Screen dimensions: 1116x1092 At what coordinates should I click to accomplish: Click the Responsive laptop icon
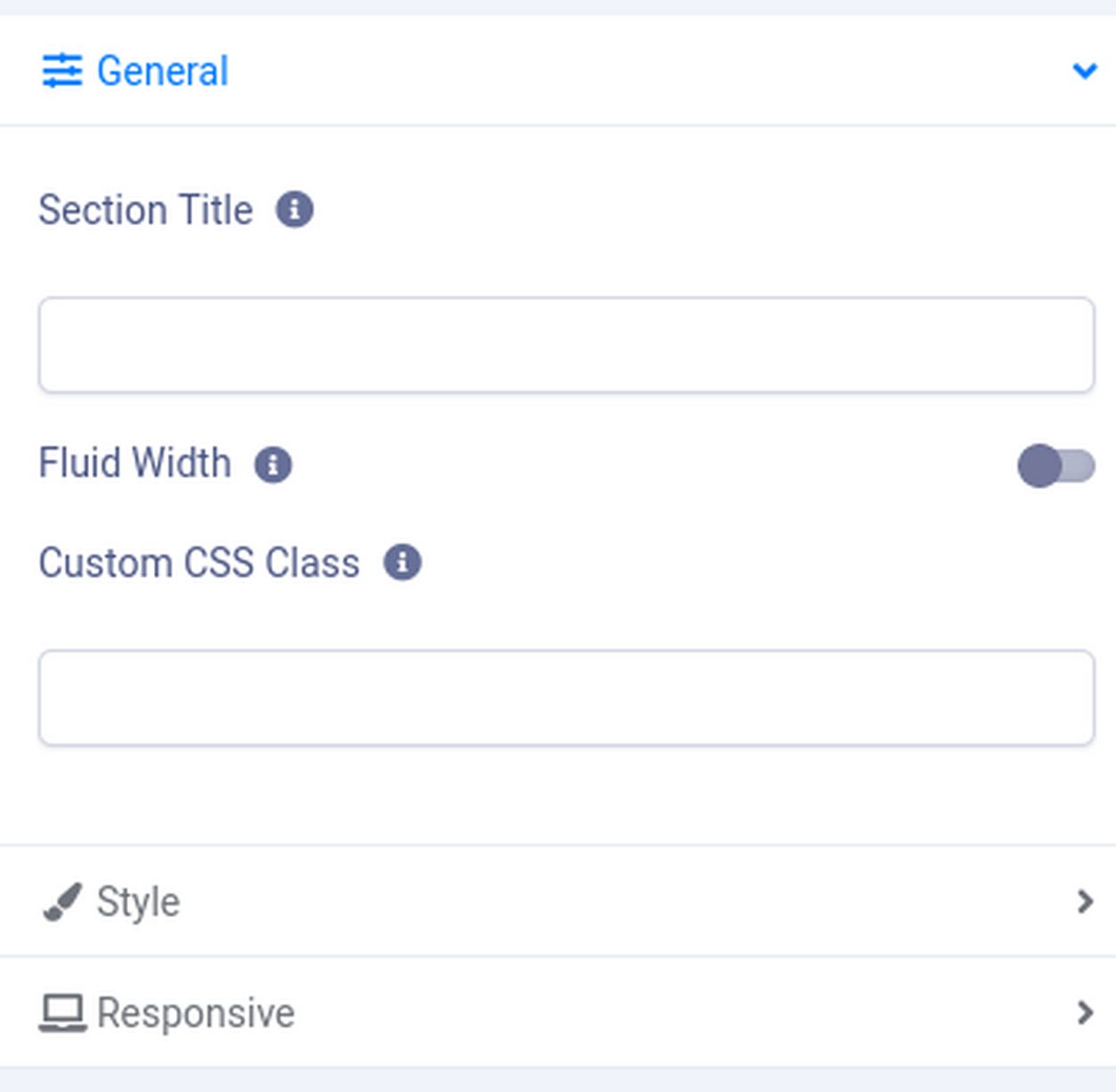[62, 1013]
